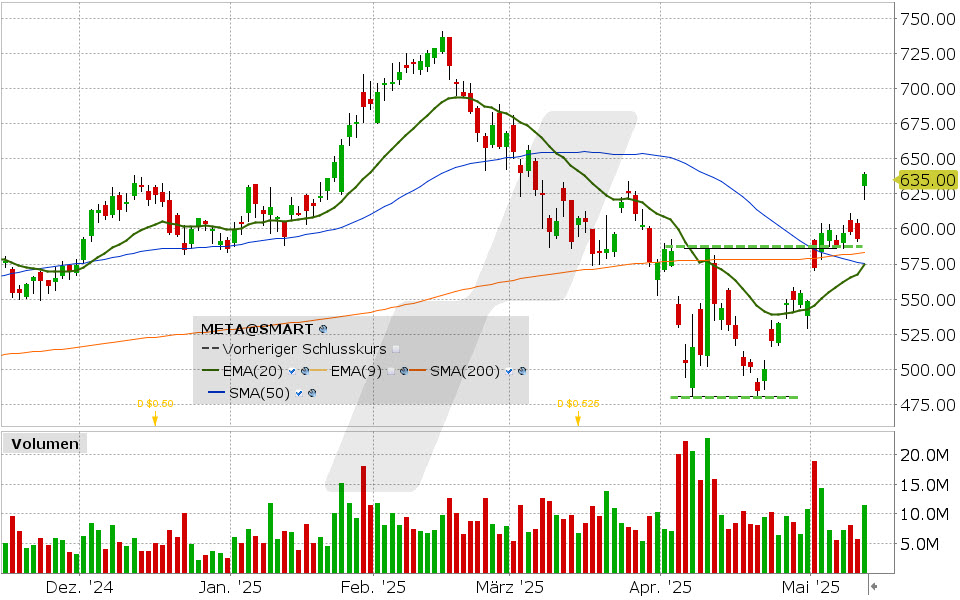This screenshot has height=600, width=960.
Task: Click the SMA(50) legend label
Action: click(260, 393)
